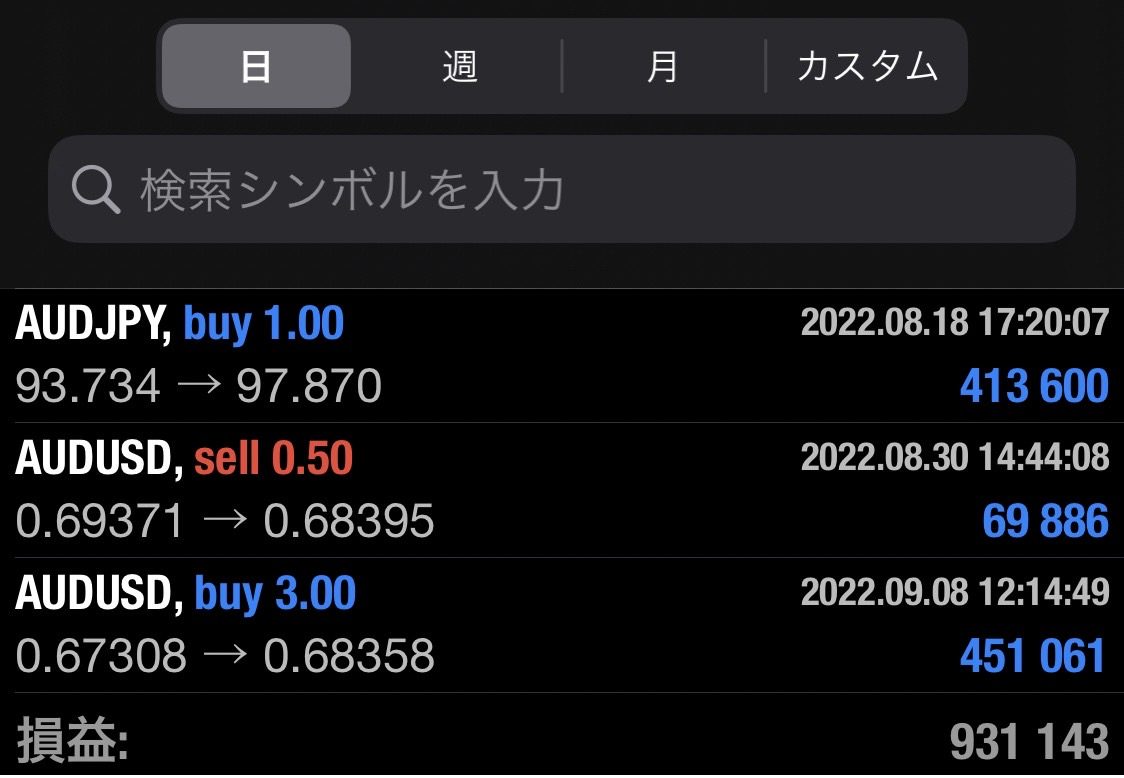Click the 2022.09.08 12:14:49 timestamp
This screenshot has height=778, width=1124.
pos(954,593)
